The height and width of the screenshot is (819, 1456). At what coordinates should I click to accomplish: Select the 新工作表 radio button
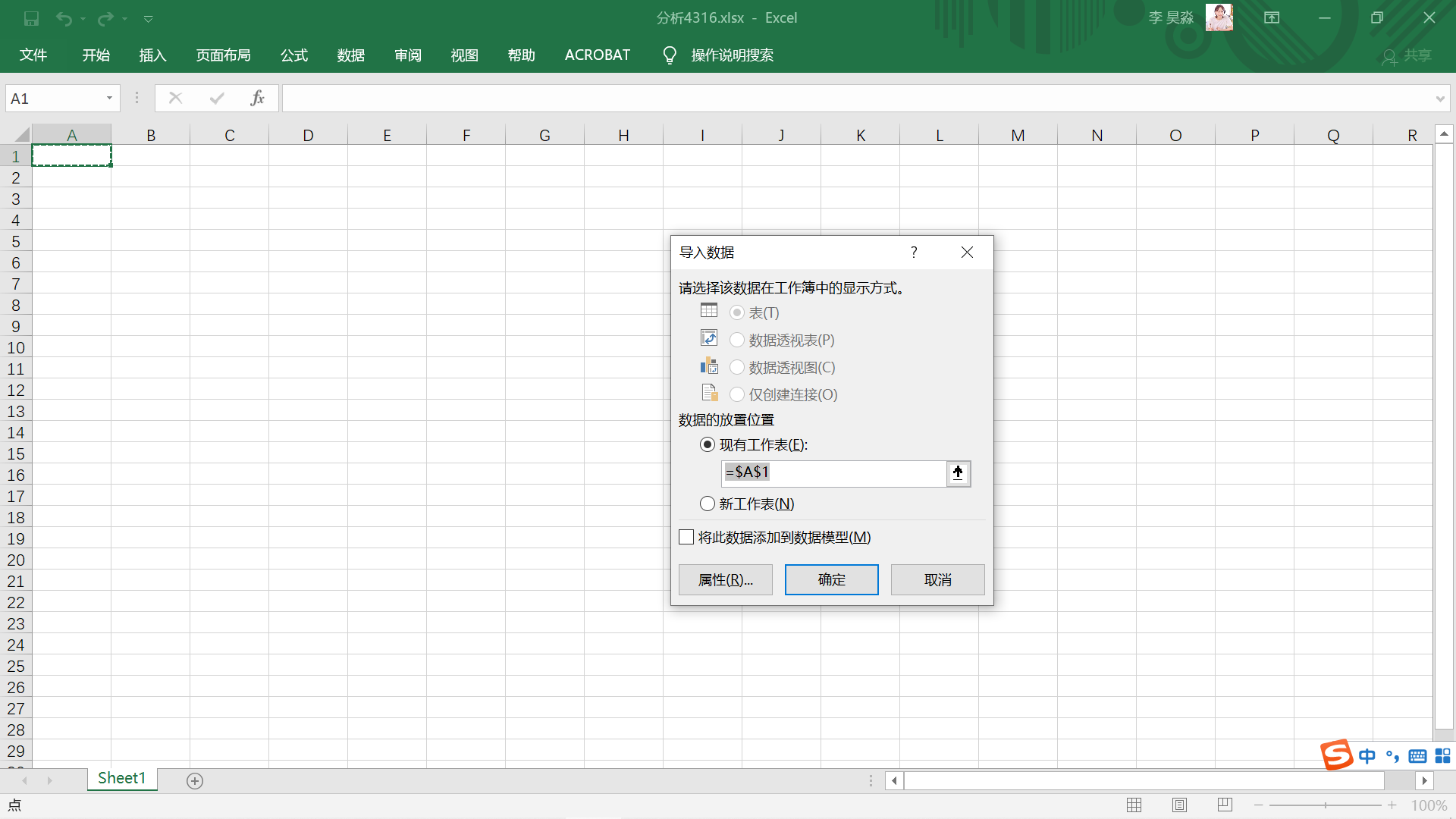(x=708, y=504)
